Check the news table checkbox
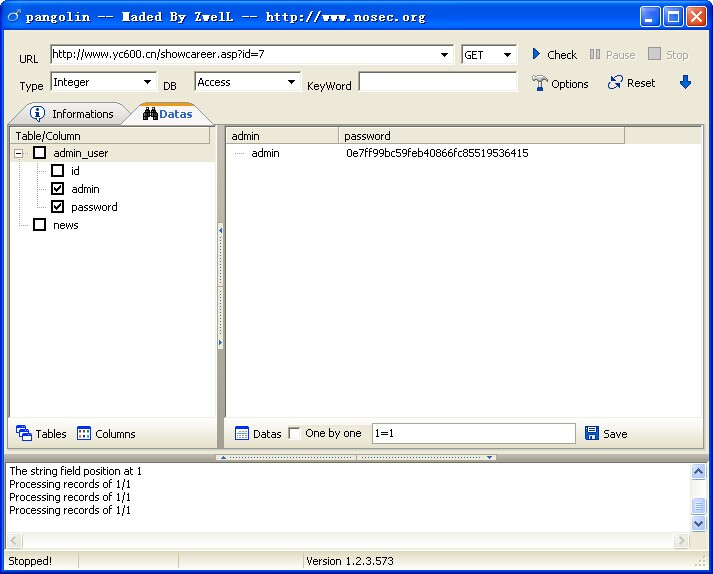This screenshot has width=713, height=574. pos(40,224)
